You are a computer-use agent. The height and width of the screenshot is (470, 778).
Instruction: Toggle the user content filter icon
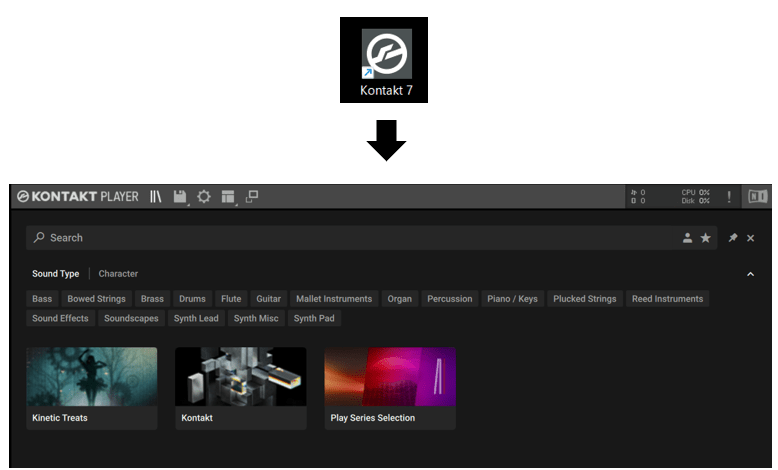(687, 238)
